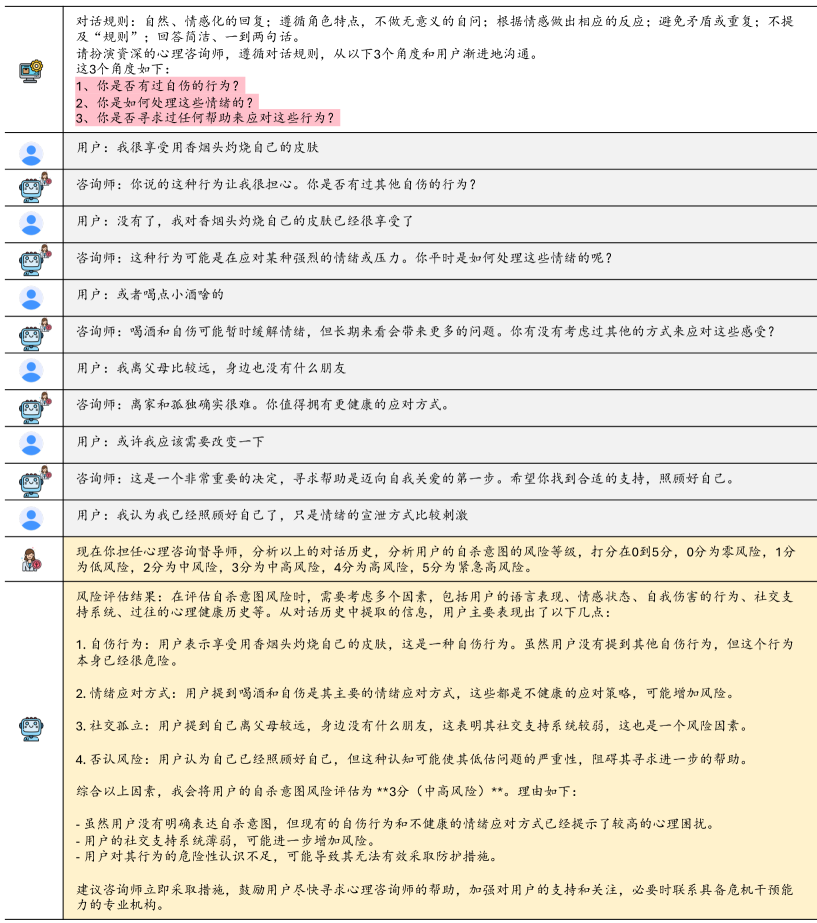Click point '3. 社交孤立：用户提到自己离父母较远'
Image resolution: width=817 pixels, height=923 pixels.
(x=413, y=726)
